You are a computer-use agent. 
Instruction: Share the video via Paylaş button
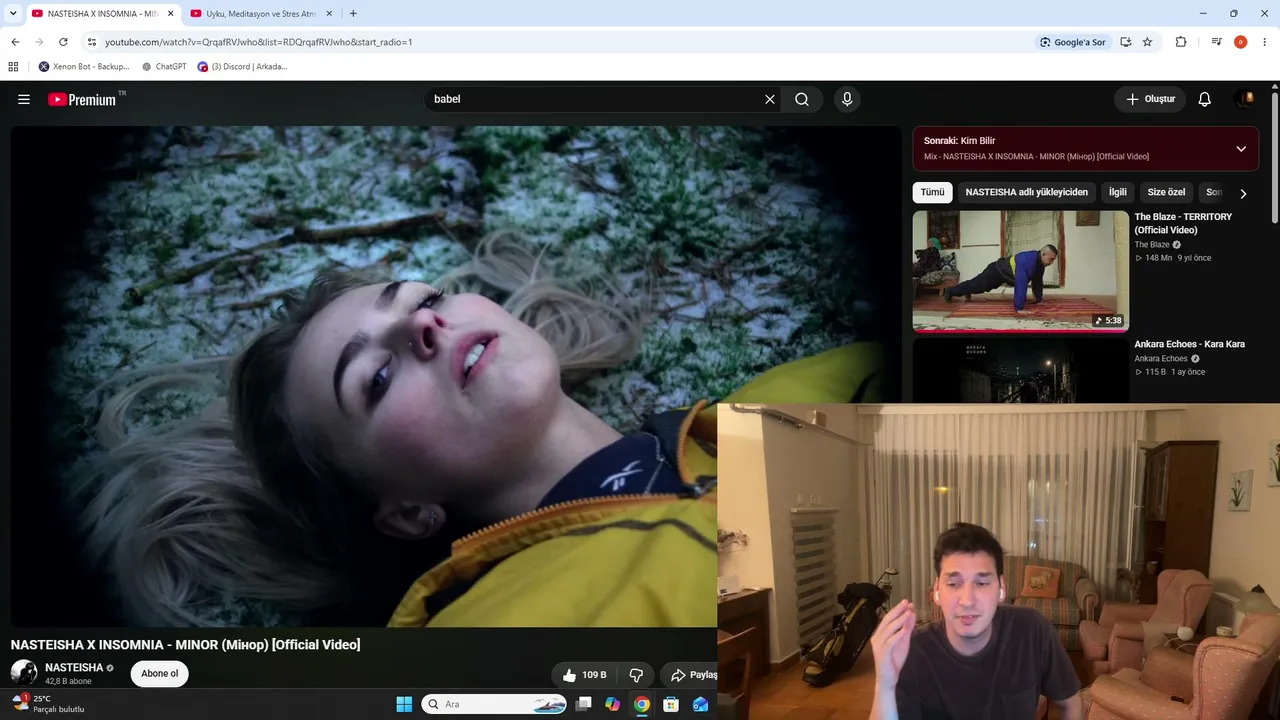[x=692, y=675]
